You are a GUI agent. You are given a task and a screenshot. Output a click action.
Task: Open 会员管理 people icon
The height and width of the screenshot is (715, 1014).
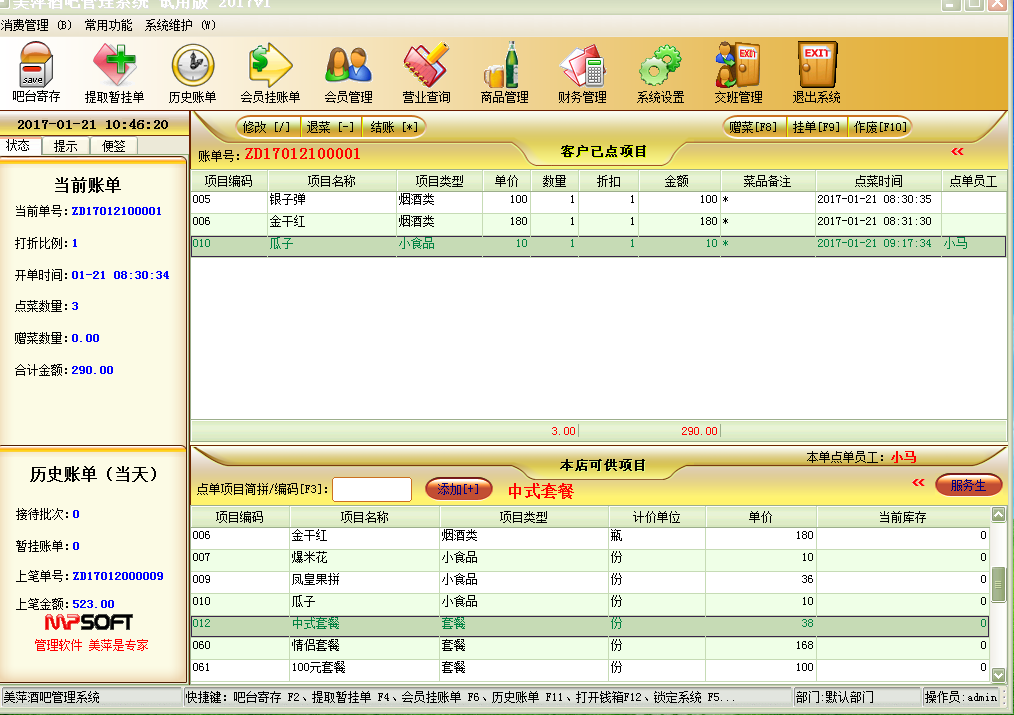click(x=349, y=72)
